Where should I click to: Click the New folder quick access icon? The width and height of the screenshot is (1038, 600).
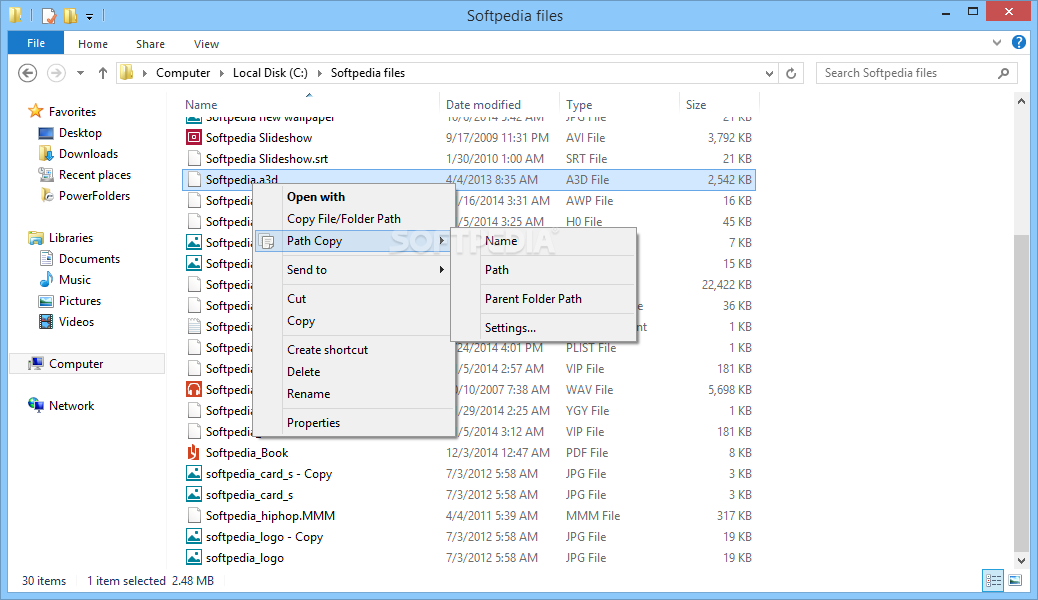[x=70, y=15]
